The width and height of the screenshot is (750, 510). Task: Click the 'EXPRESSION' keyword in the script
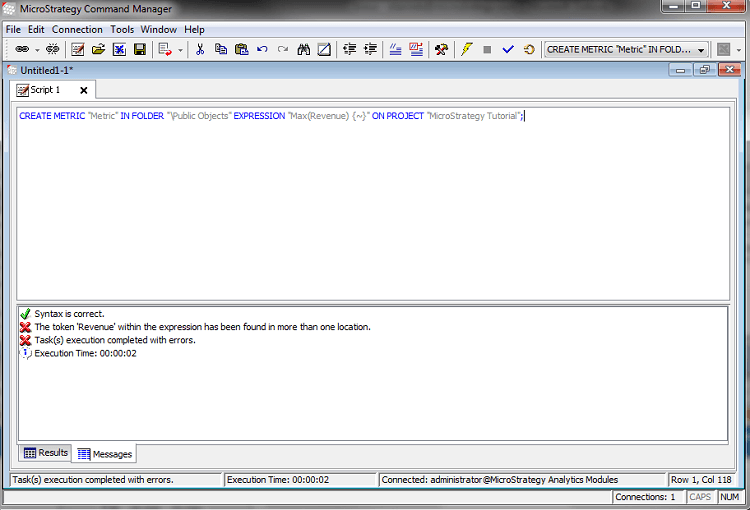coord(259,116)
